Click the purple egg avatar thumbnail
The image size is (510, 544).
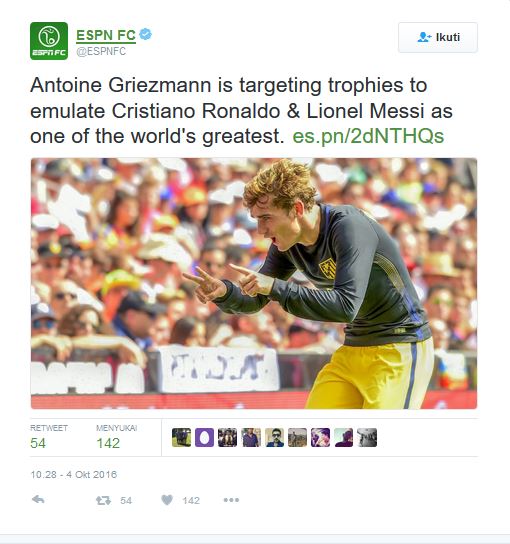coord(204,437)
